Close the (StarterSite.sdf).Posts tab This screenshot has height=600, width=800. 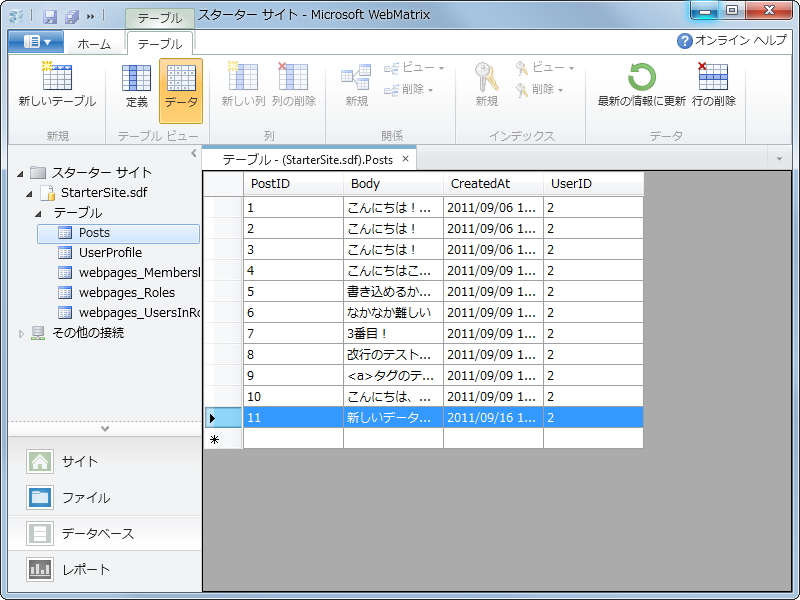[405, 159]
